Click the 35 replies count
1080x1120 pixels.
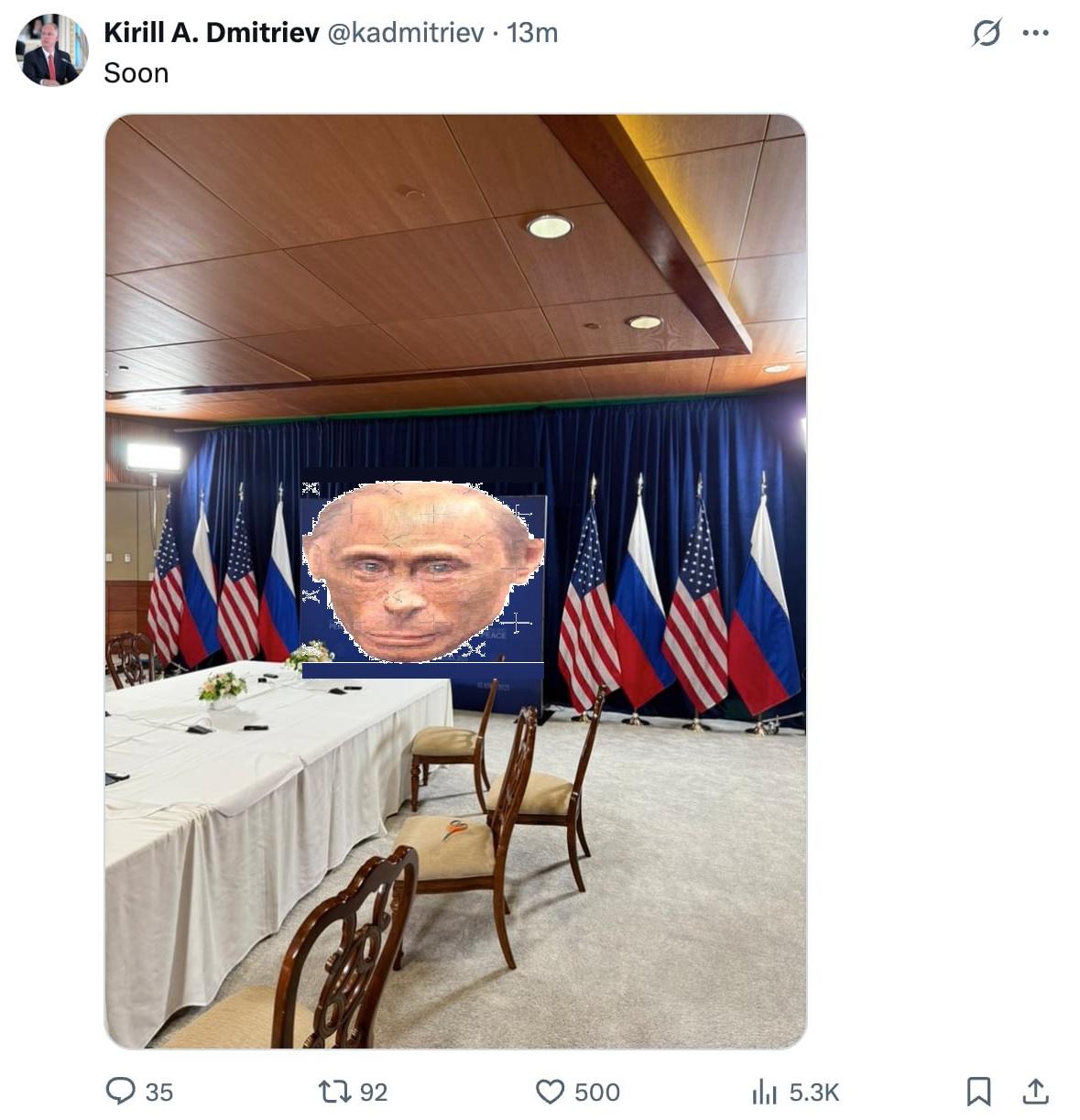159,1092
